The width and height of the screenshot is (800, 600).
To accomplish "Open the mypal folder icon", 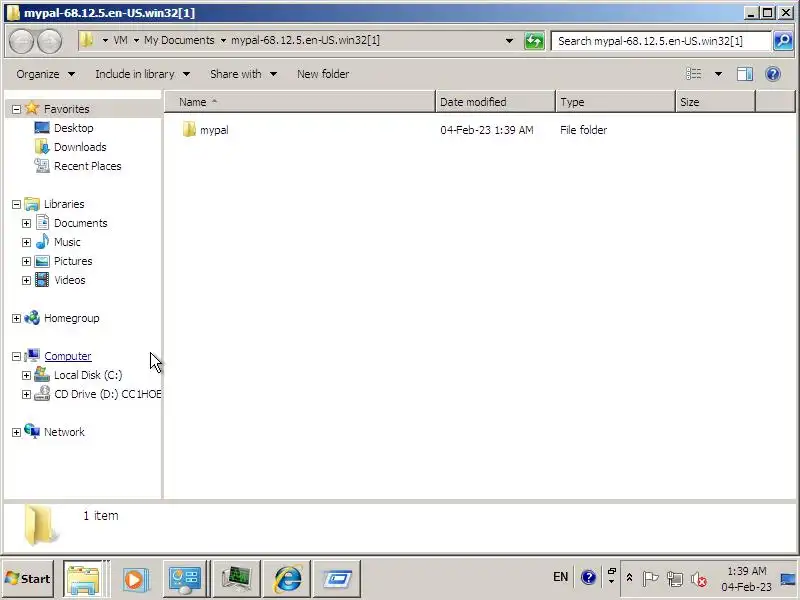I will [x=189, y=130].
